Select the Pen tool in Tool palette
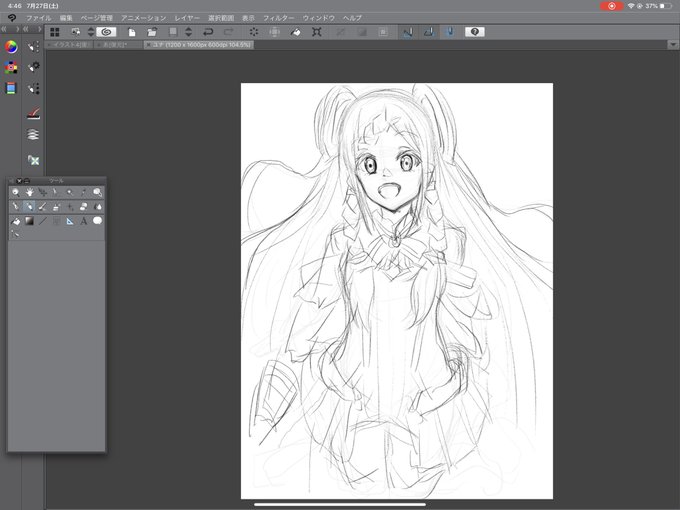 16,207
